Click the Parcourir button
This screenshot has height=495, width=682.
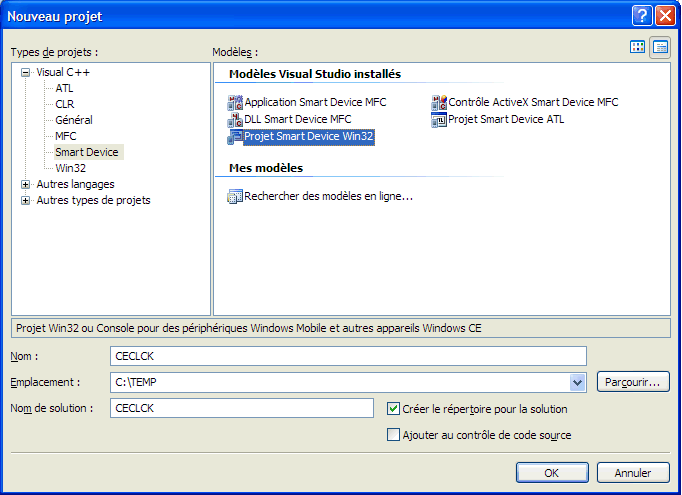[x=632, y=382]
